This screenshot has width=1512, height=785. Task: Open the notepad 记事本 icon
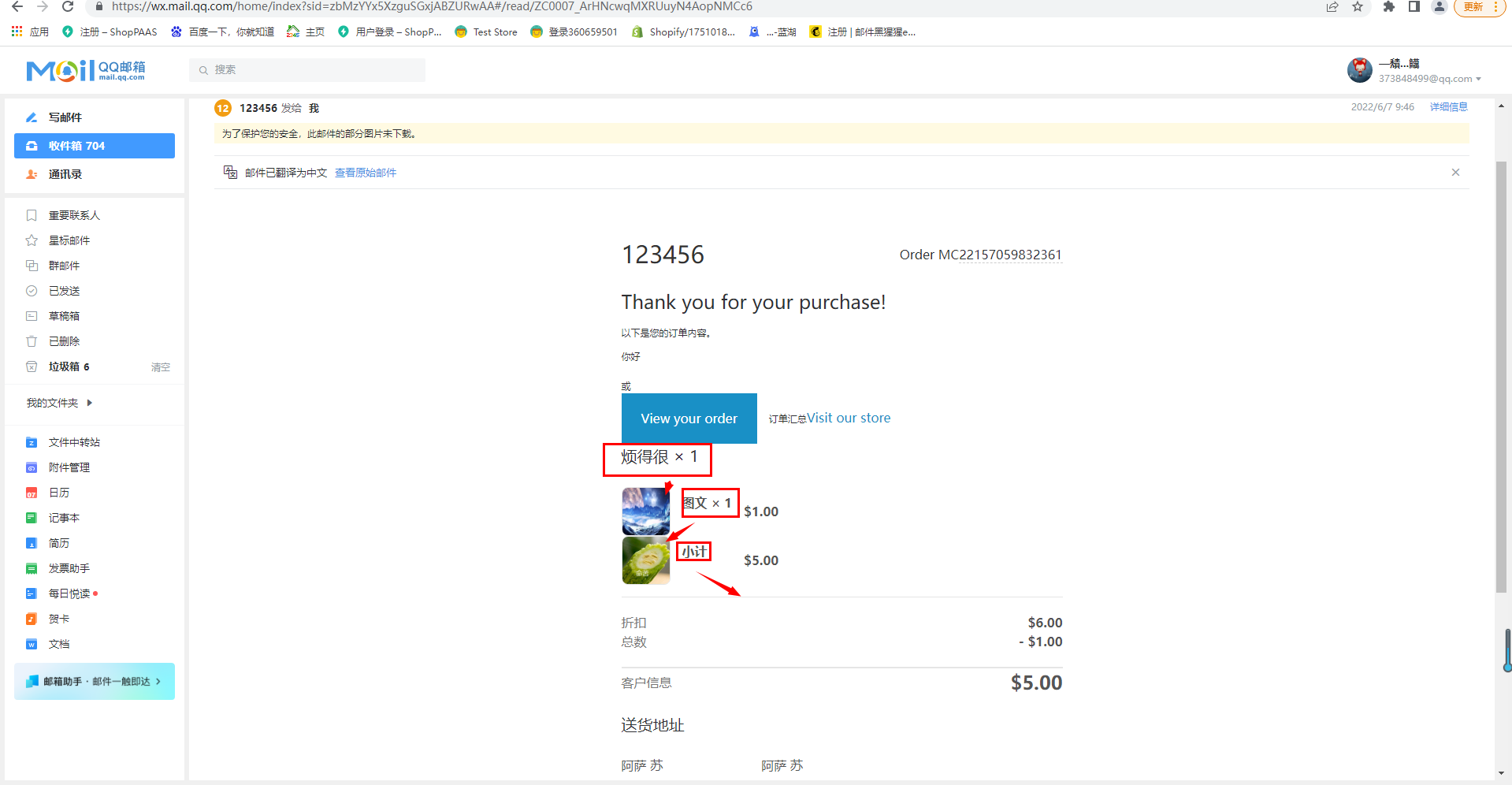32,518
